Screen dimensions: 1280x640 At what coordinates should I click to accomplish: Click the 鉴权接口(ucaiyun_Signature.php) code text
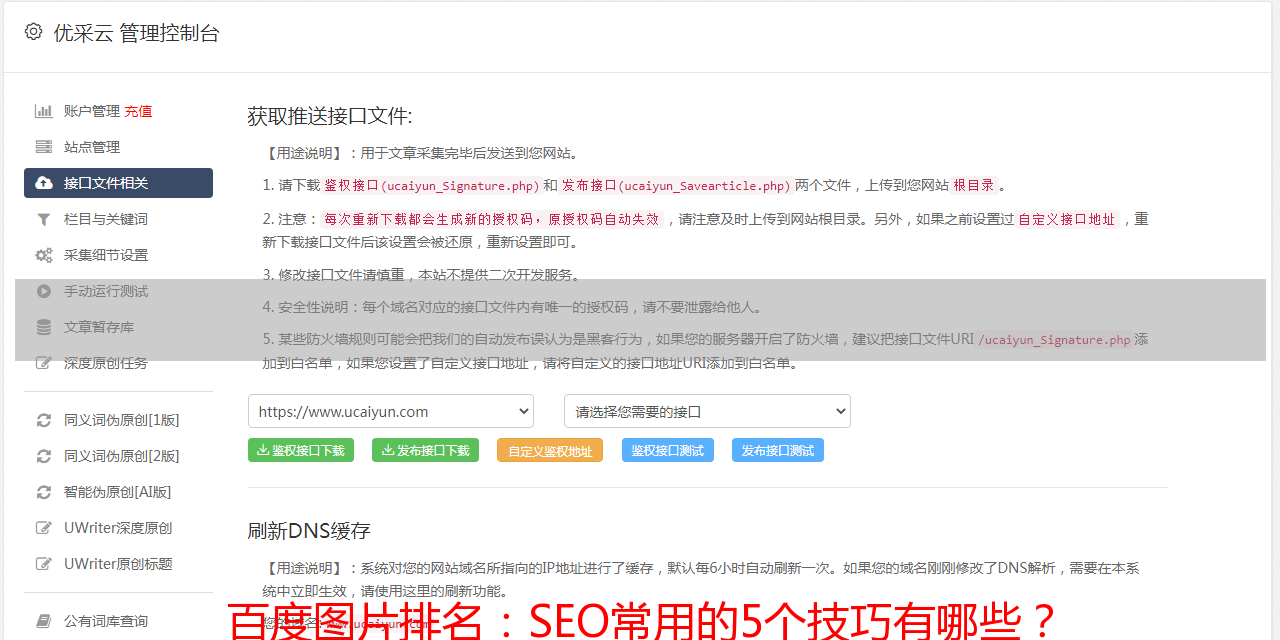coord(432,186)
